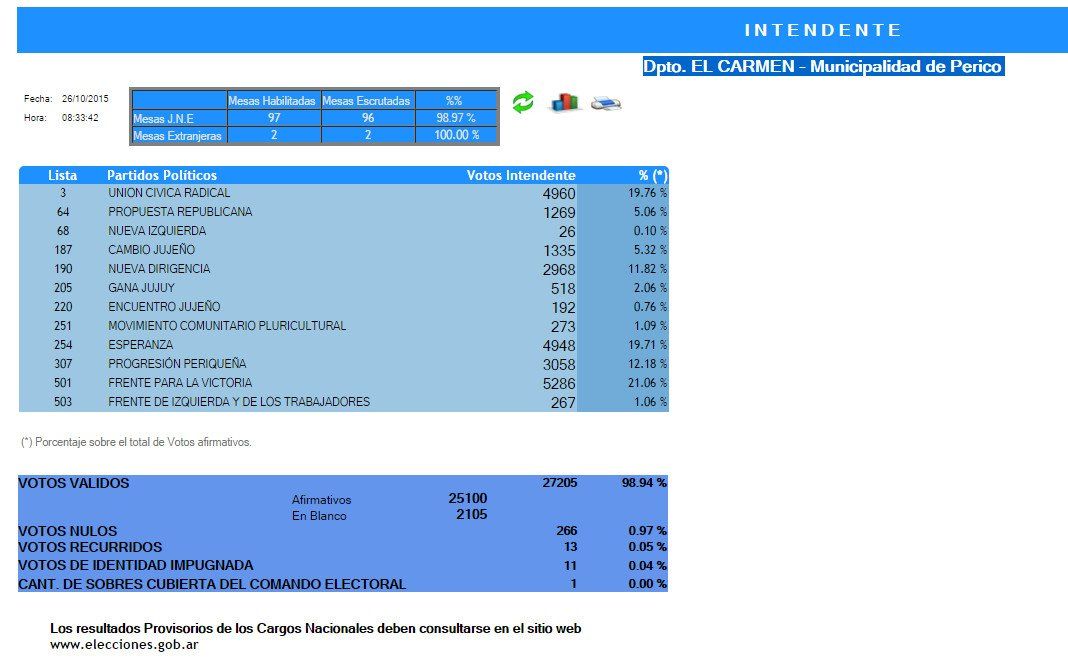Click the Mesas Escrutadas column header
Image resolution: width=1068 pixels, height=662 pixels.
point(368,101)
